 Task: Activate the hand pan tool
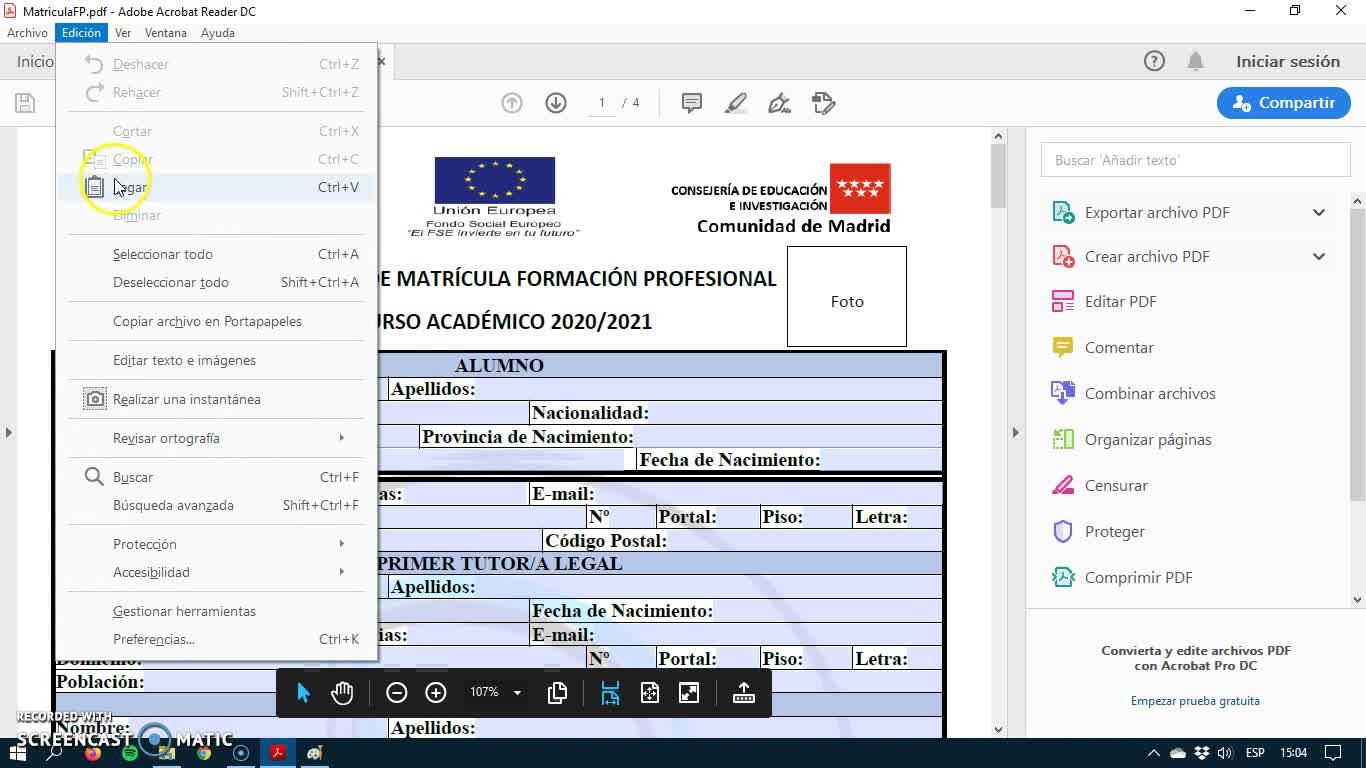(342, 693)
